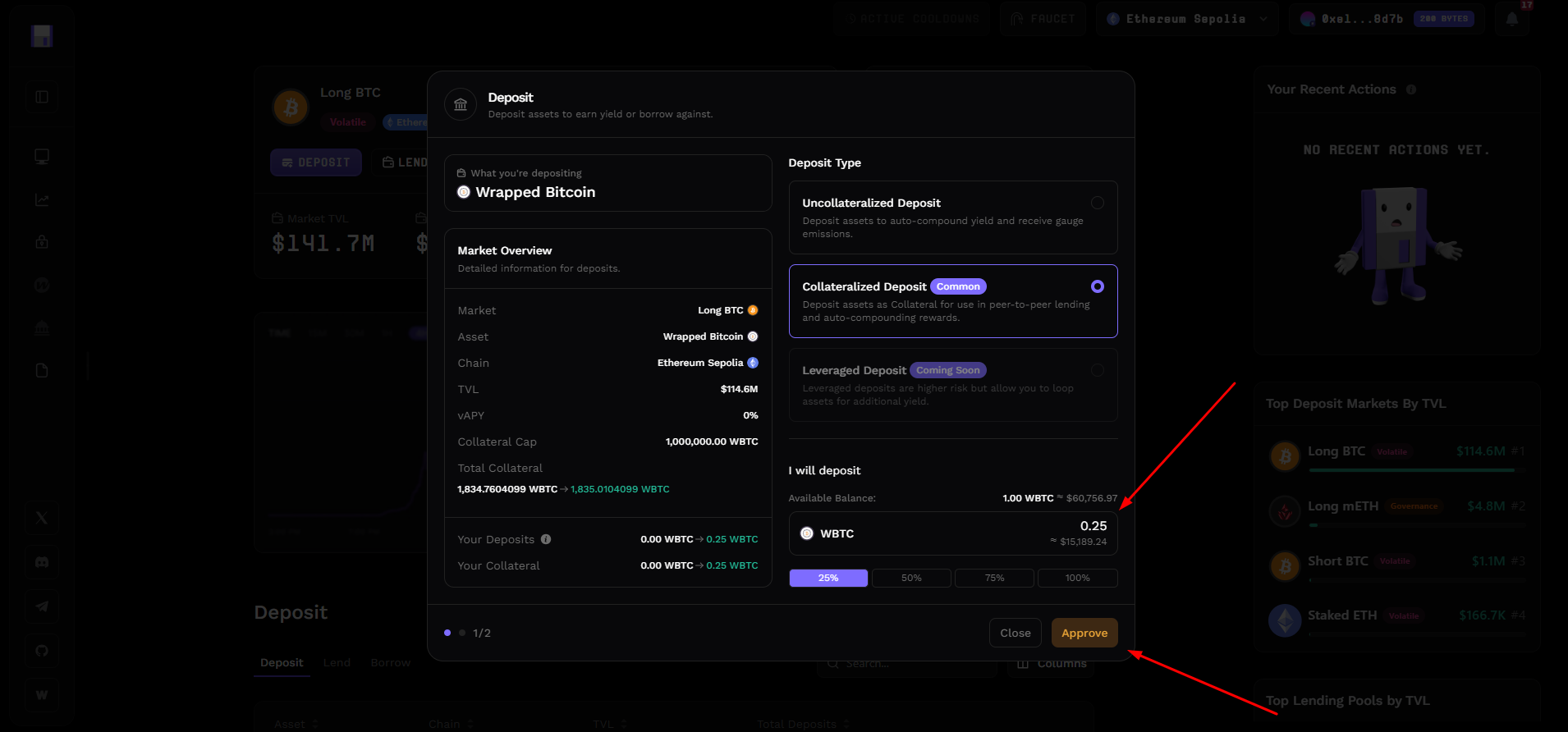
Task: Open the Discord social link
Action: tap(42, 562)
